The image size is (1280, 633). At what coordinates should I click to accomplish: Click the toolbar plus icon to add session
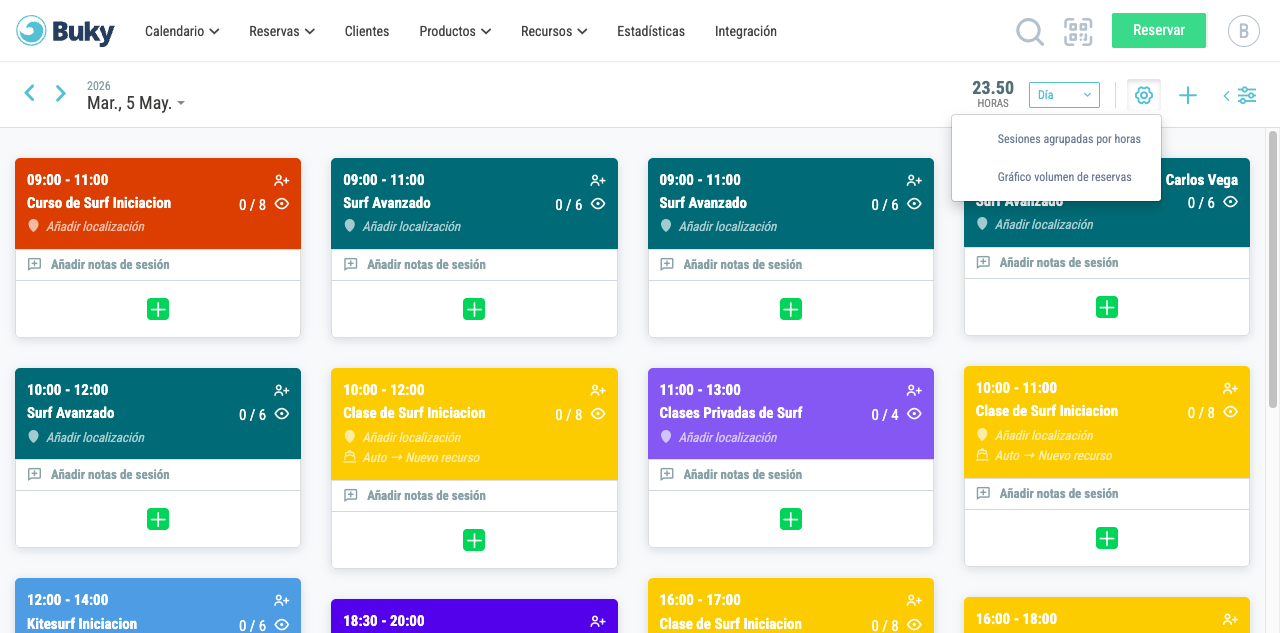tap(1188, 95)
